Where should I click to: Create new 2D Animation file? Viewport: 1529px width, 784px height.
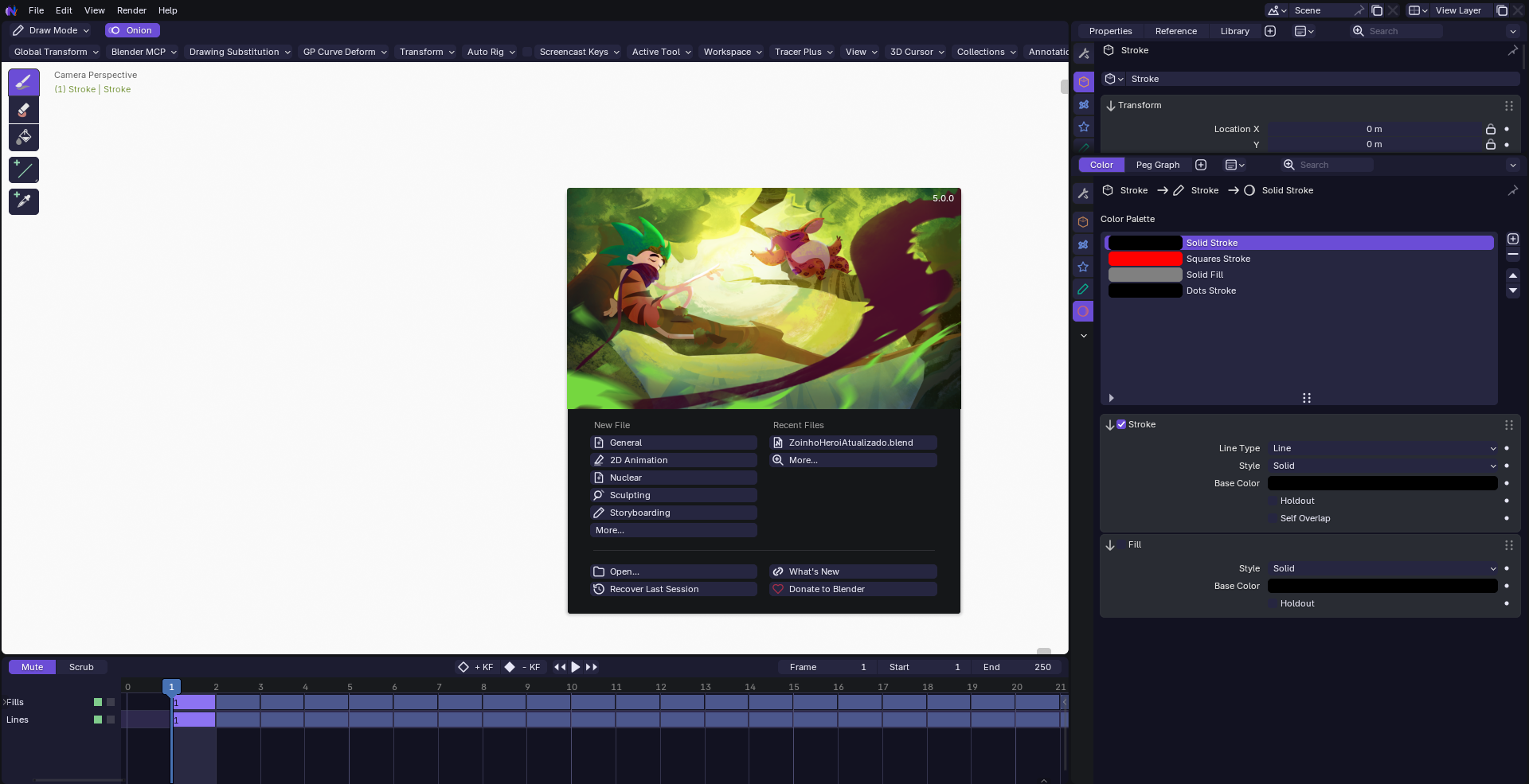click(x=674, y=460)
